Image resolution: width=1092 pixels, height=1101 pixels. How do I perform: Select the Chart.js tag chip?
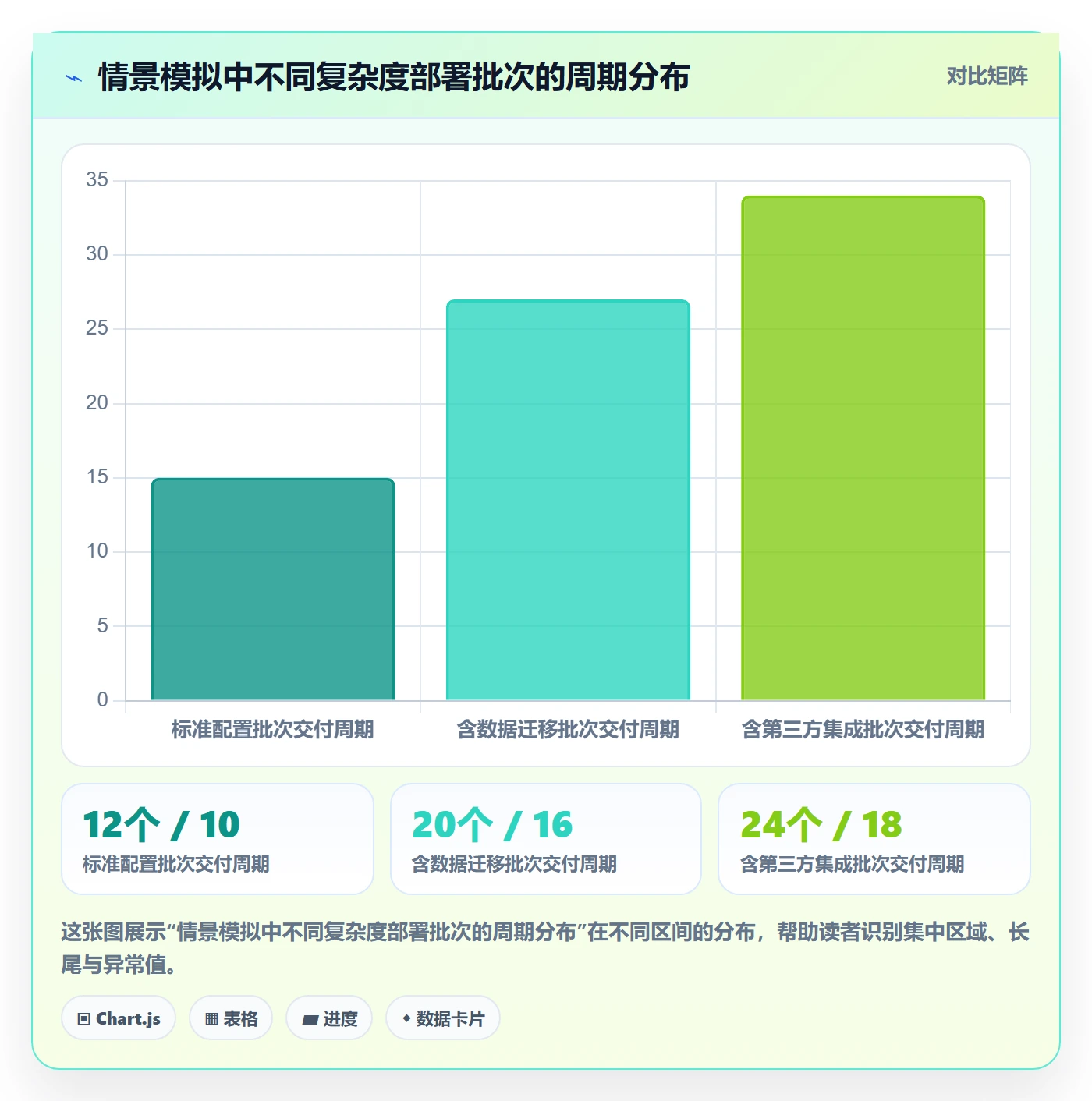pyautogui.click(x=119, y=1018)
